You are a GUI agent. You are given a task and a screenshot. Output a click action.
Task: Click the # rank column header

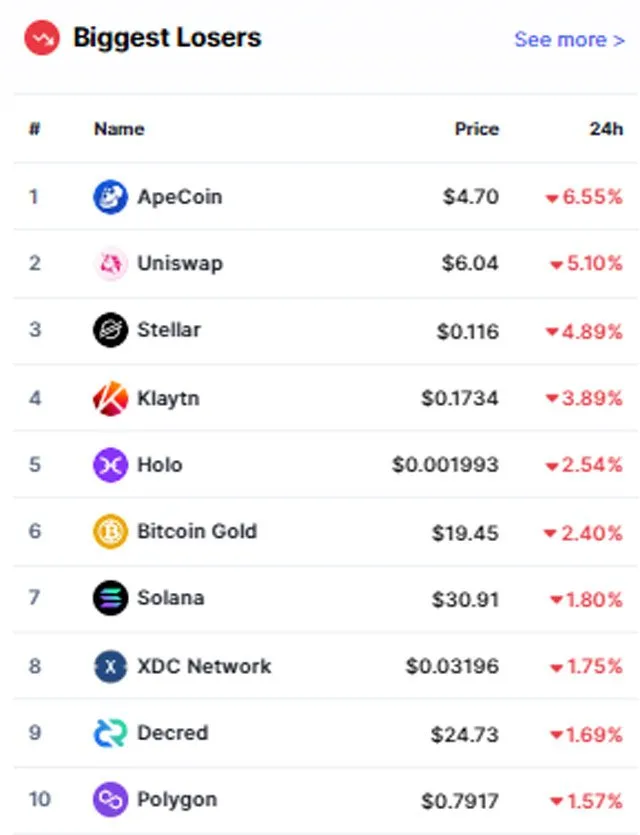pyautogui.click(x=35, y=129)
